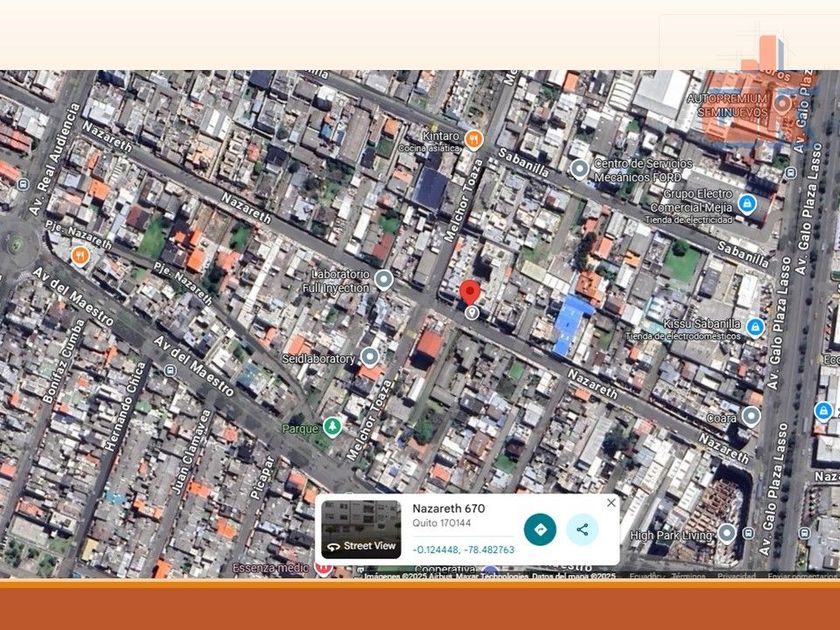Click the High Park Living marker
The width and height of the screenshot is (840, 630).
(727, 534)
